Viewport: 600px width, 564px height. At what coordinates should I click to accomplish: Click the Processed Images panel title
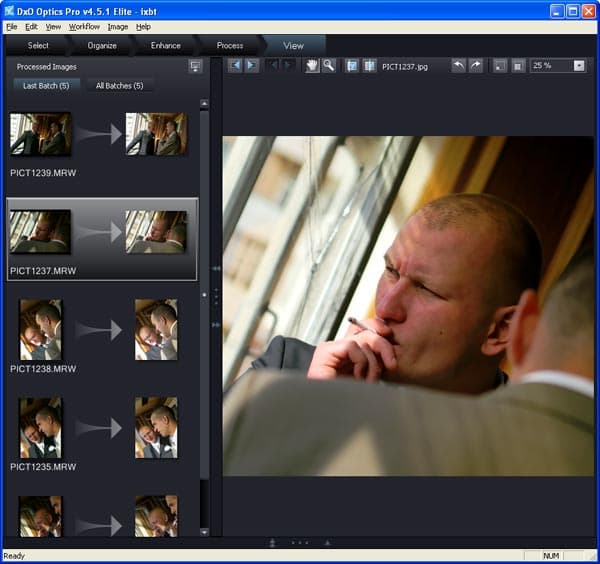47,67
